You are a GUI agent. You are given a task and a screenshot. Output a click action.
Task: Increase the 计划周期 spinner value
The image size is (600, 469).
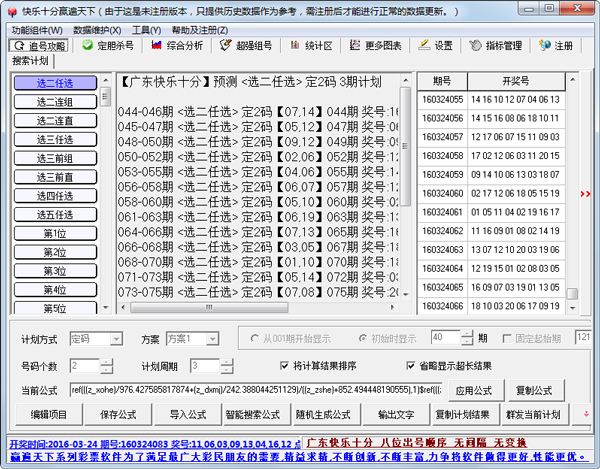coord(227,362)
